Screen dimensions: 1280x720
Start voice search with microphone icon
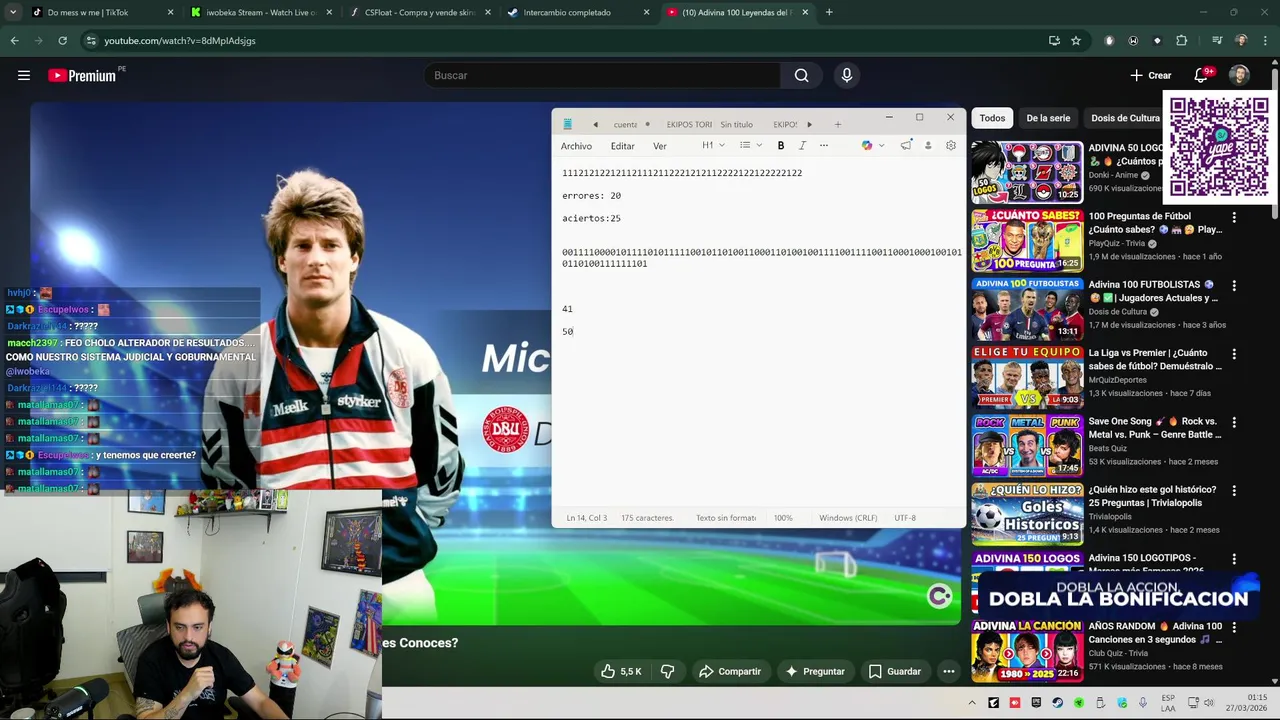click(847, 75)
